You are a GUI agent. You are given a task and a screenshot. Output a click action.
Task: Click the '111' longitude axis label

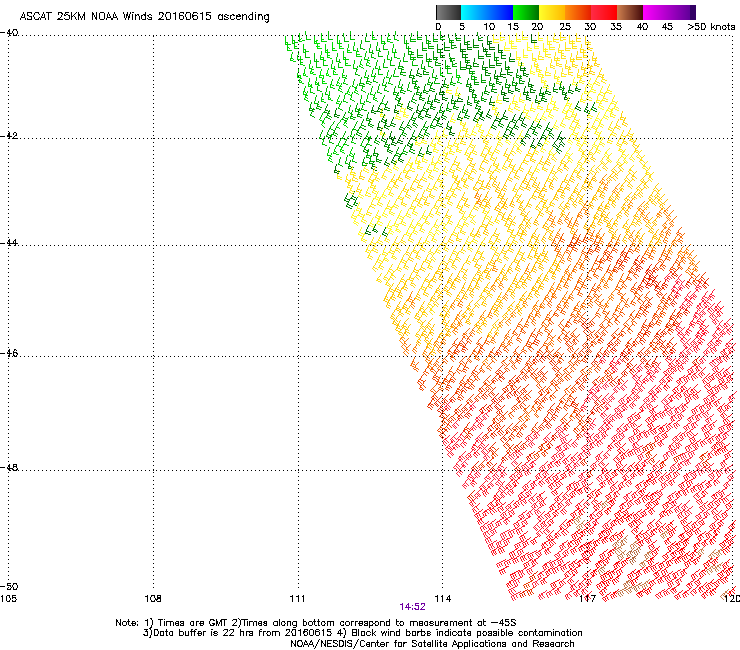[x=297, y=599]
